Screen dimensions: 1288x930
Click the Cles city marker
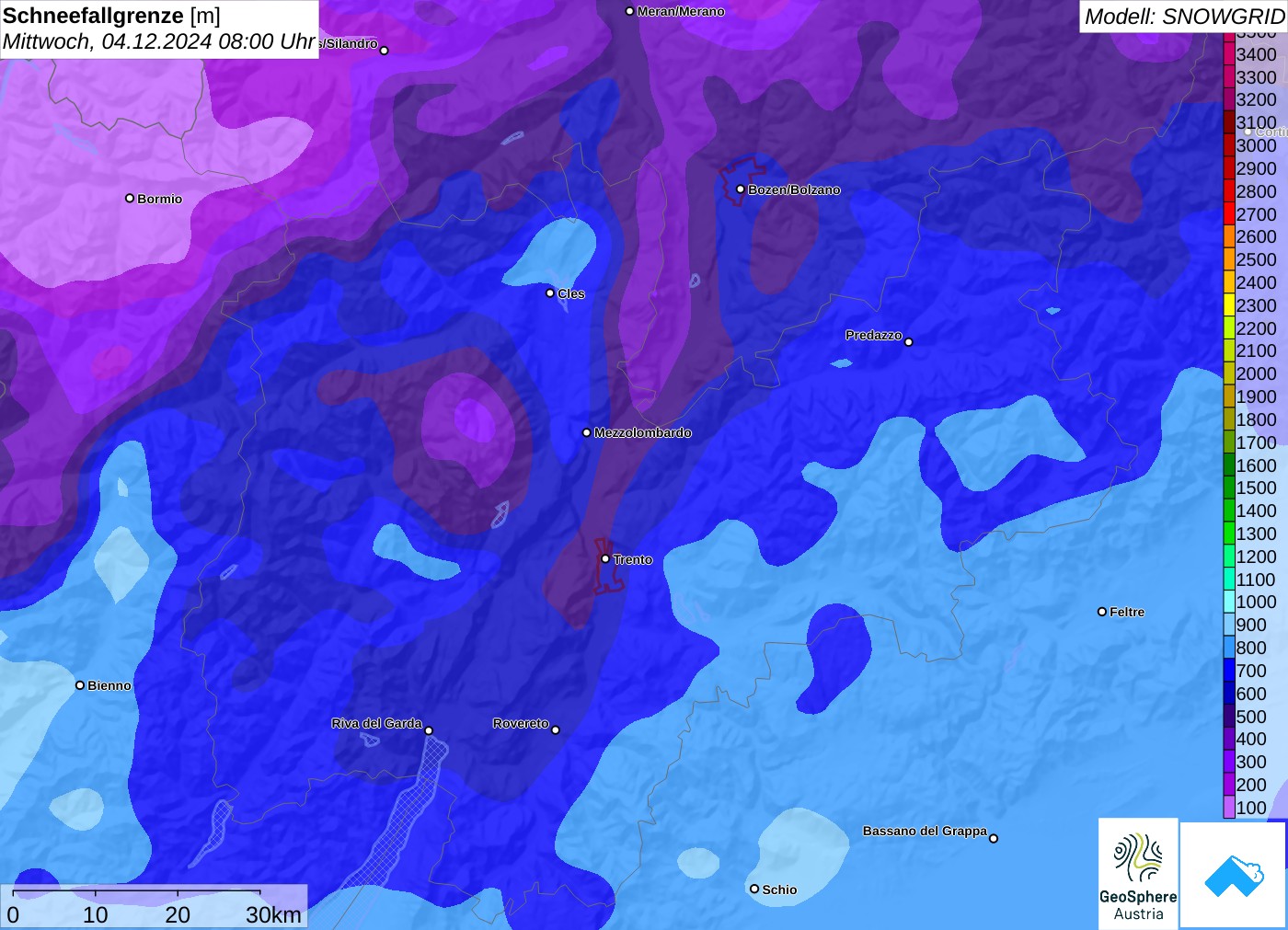pyautogui.click(x=550, y=293)
